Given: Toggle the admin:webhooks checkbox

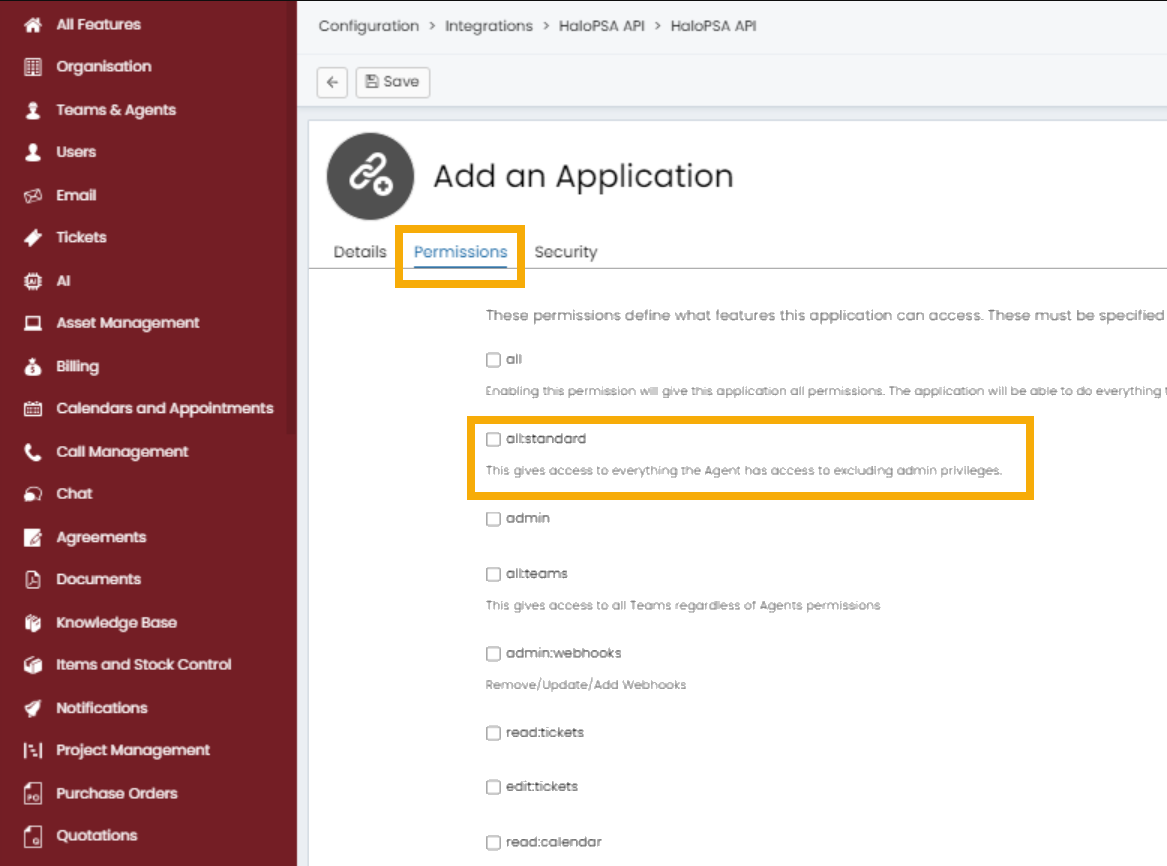Looking at the screenshot, I should (x=493, y=653).
